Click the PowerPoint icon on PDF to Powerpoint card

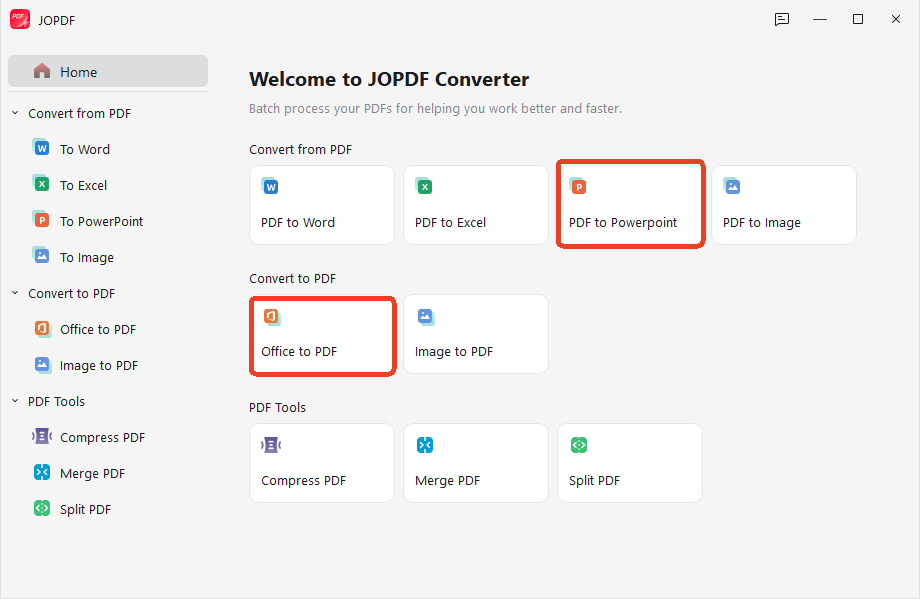pos(578,186)
